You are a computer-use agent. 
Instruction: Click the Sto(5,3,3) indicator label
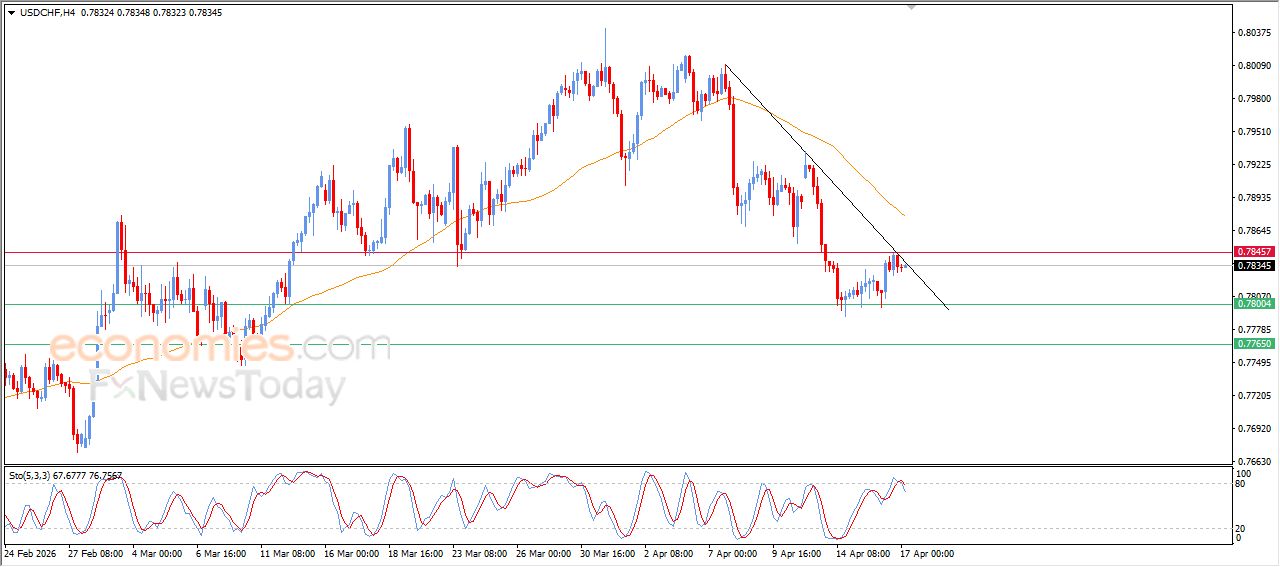coord(35,476)
